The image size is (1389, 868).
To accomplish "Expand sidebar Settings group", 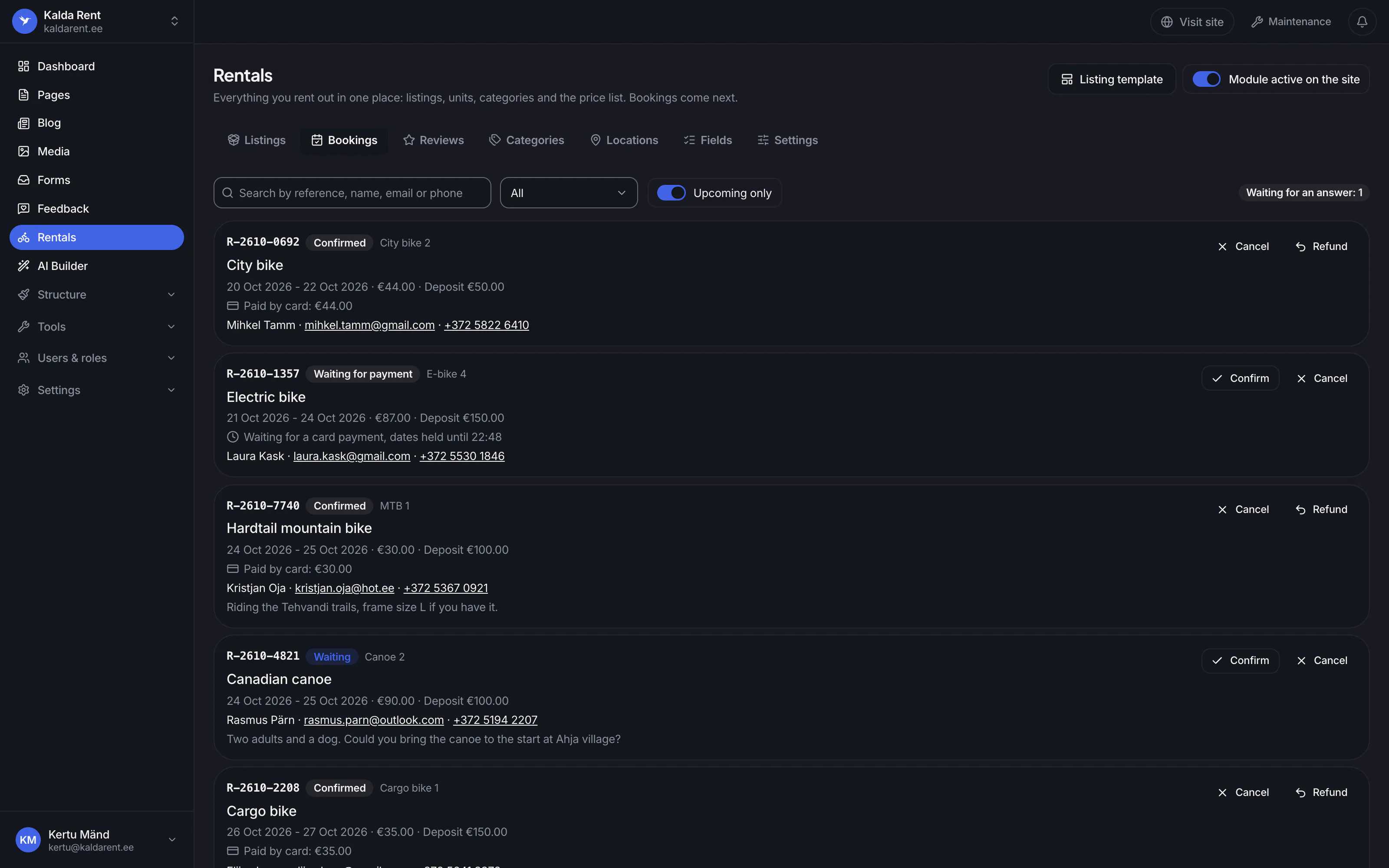I will (96, 390).
